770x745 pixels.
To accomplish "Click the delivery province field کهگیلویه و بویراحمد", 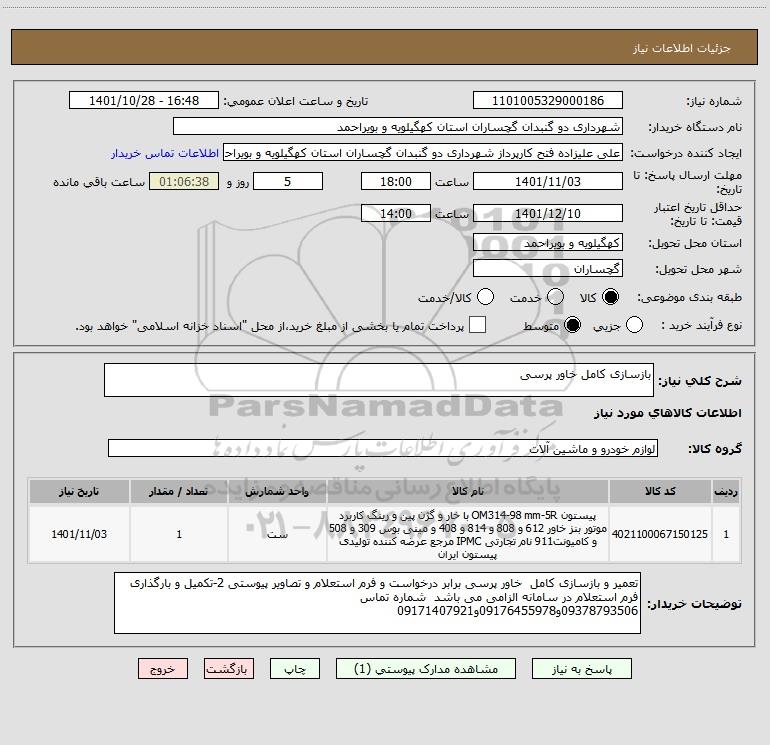I will pyautogui.click(x=548, y=243).
